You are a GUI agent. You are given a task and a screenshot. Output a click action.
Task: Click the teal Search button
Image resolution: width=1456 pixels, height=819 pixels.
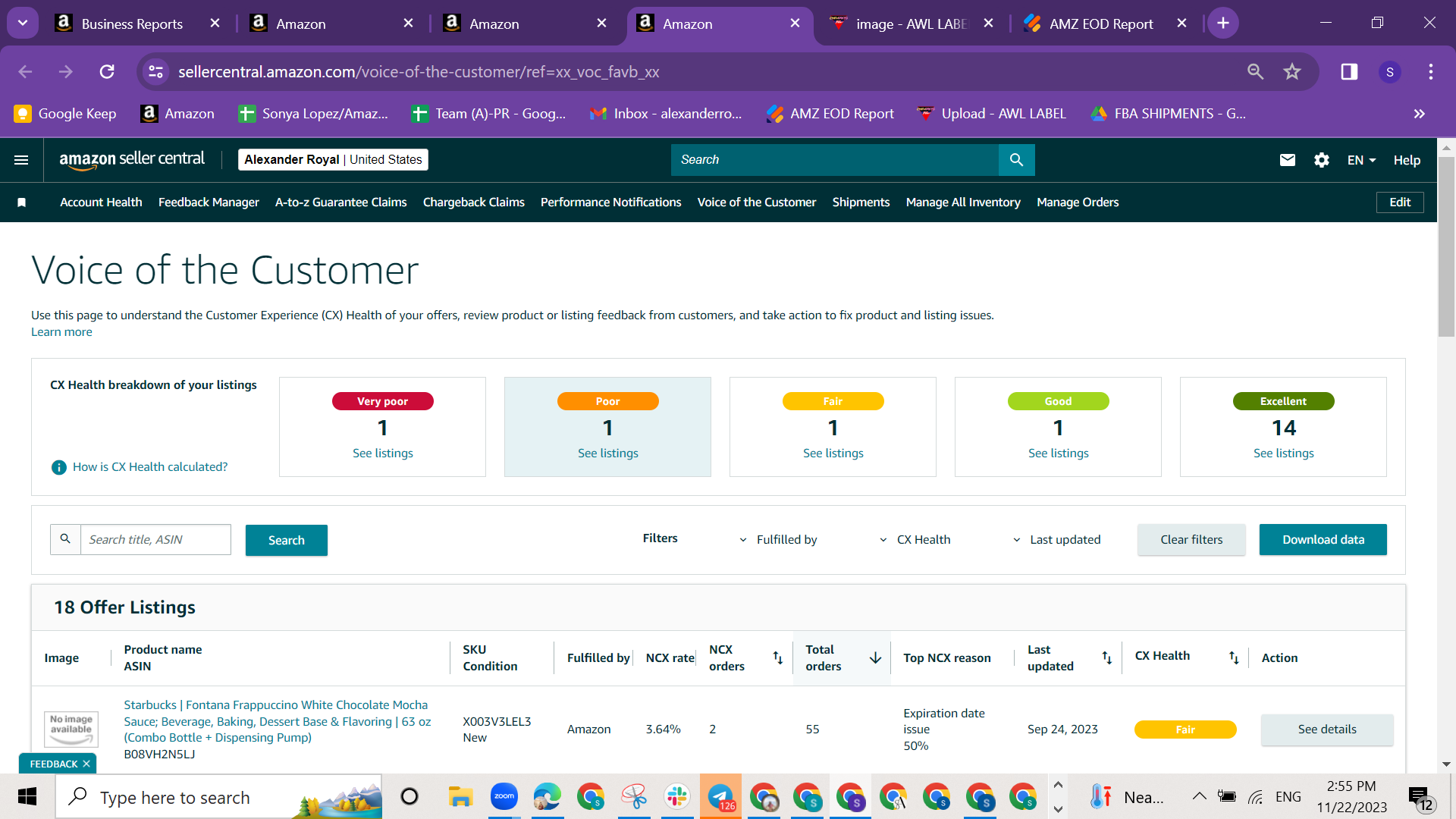click(287, 541)
